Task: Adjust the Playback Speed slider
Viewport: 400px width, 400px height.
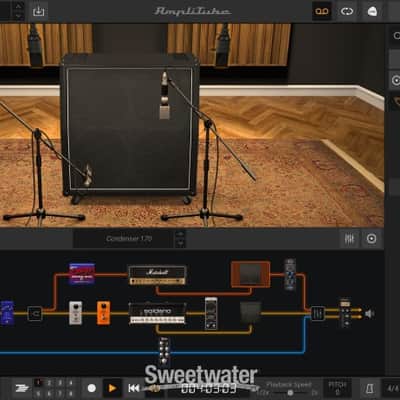Action: click(289, 393)
